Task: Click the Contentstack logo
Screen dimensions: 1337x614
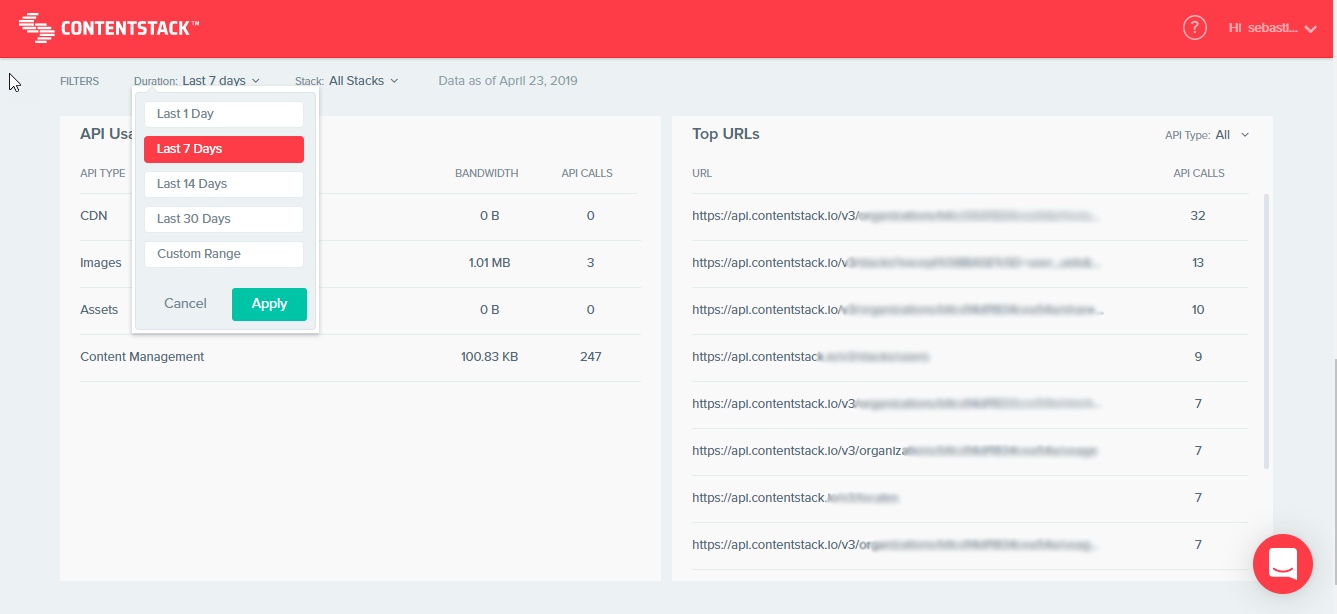Action: click(109, 28)
